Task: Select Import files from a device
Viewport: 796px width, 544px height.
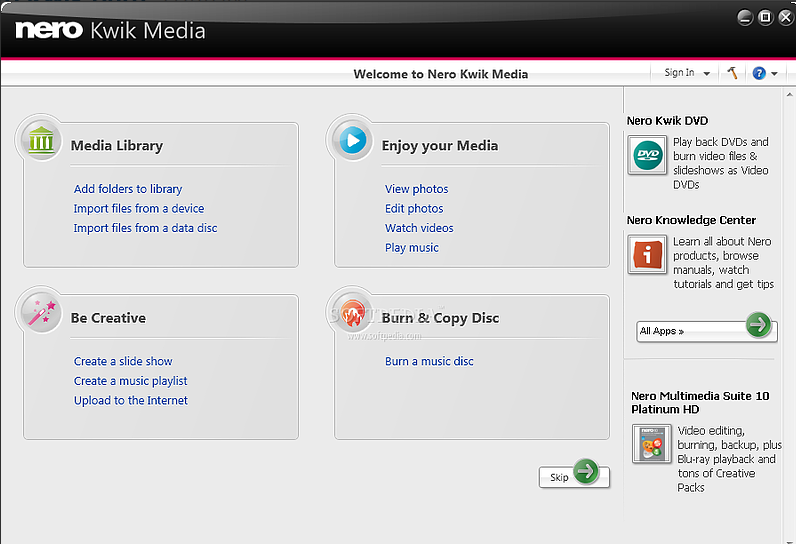Action: pos(139,209)
